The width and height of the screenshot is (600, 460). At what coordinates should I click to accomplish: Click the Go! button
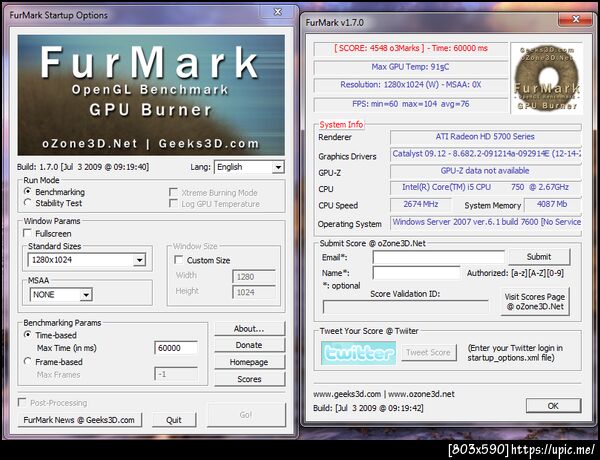tap(246, 415)
